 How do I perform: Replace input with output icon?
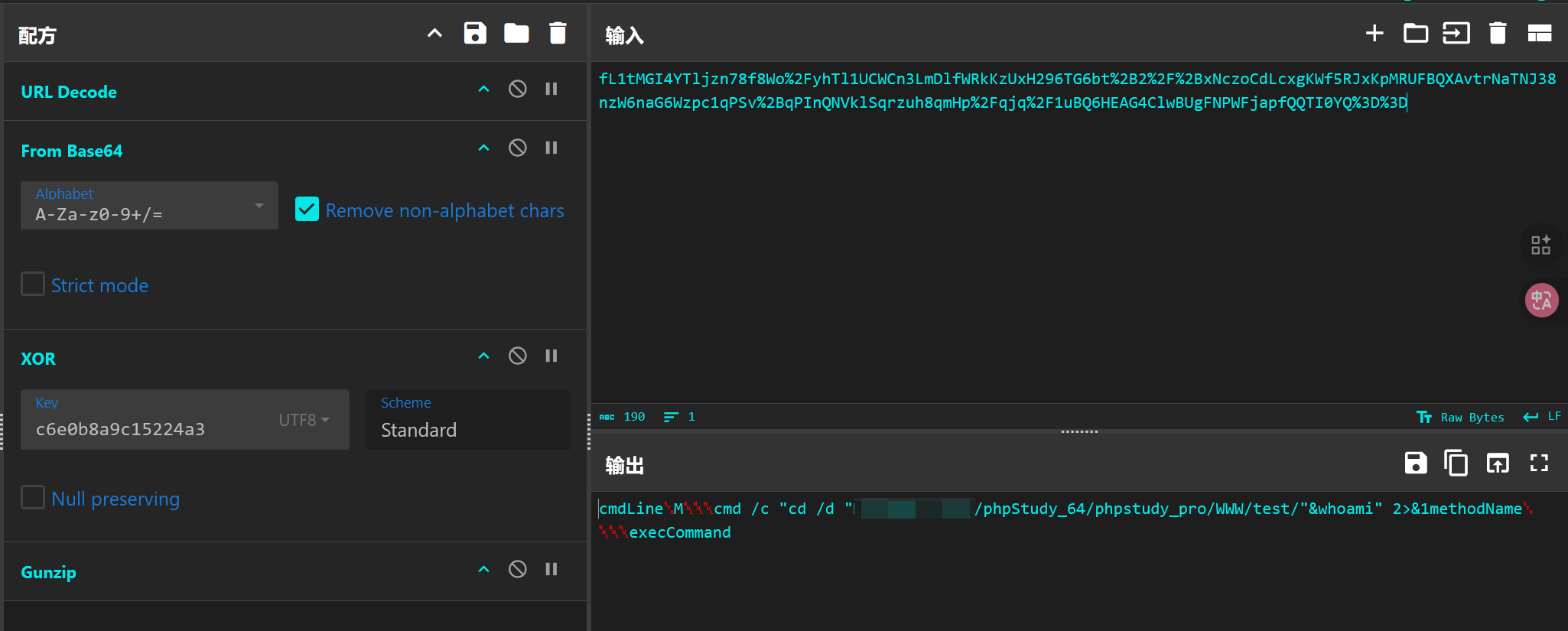[1498, 463]
